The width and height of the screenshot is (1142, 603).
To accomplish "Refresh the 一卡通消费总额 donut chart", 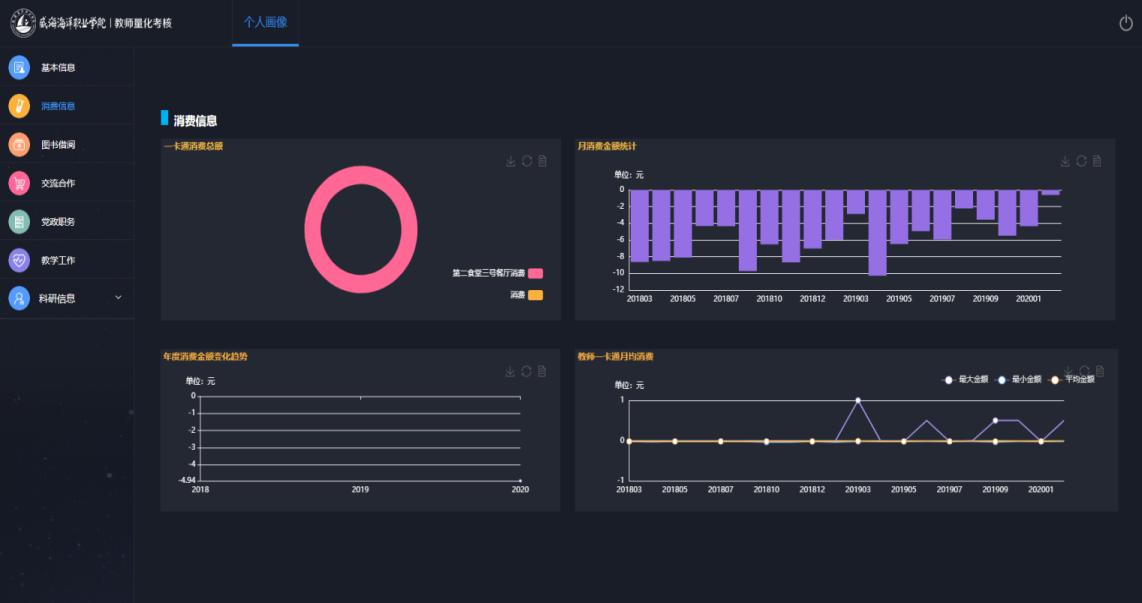I will coord(526,161).
